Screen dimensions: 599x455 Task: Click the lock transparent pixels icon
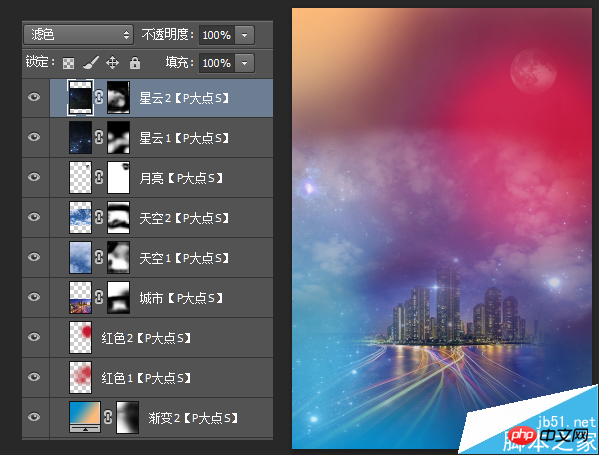coord(68,63)
